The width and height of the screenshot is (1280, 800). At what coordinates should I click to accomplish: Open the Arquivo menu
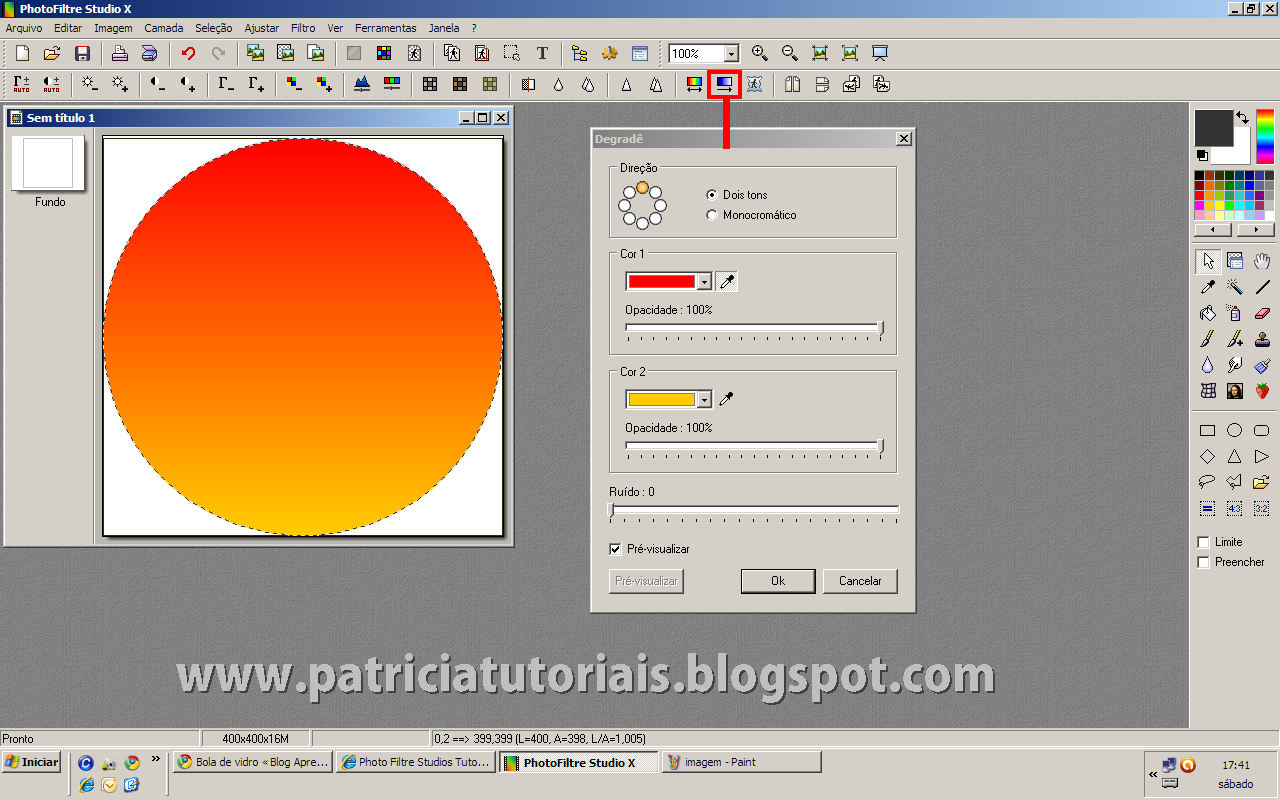tap(24, 28)
